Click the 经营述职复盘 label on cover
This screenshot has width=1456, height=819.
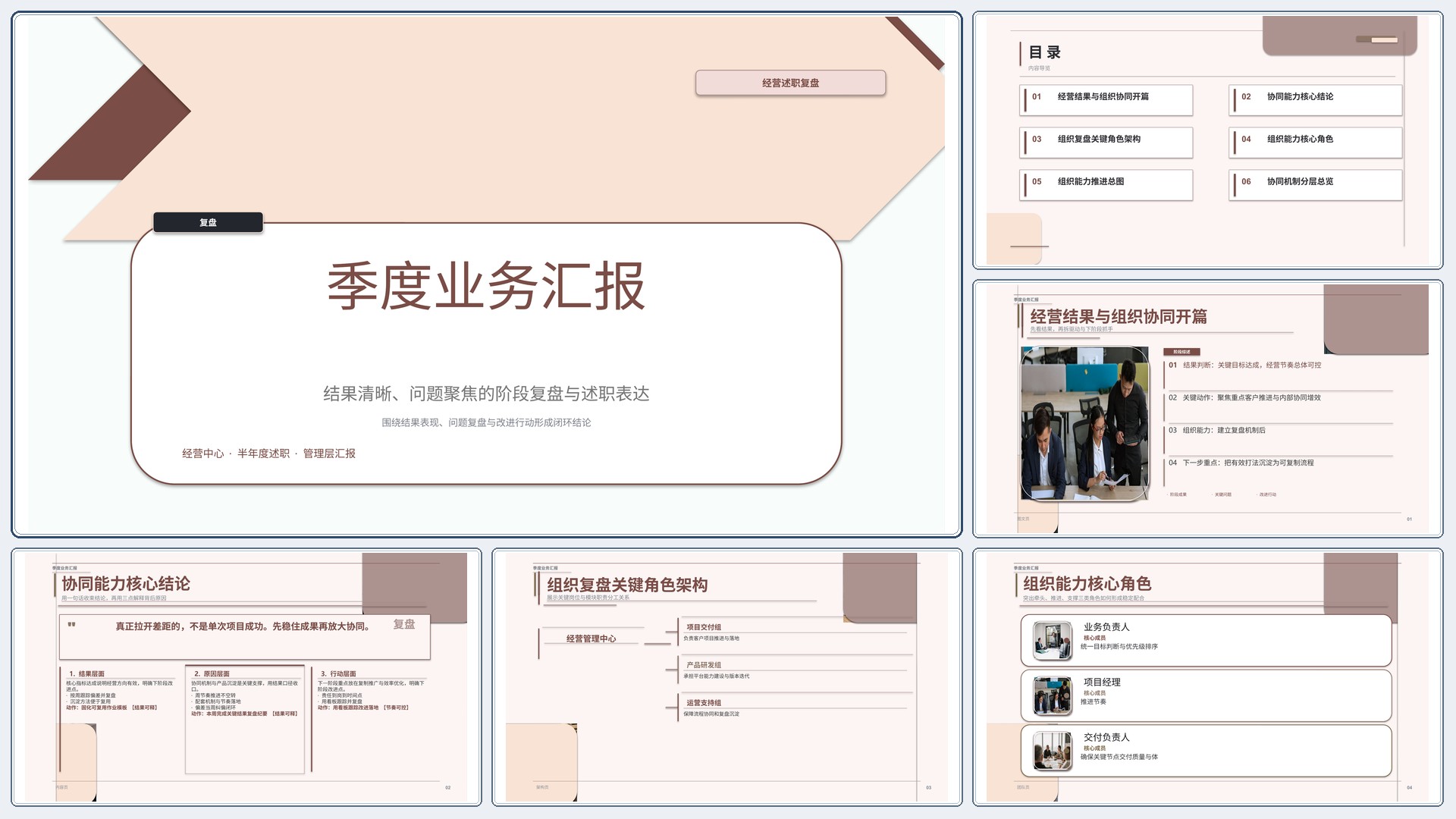(790, 83)
